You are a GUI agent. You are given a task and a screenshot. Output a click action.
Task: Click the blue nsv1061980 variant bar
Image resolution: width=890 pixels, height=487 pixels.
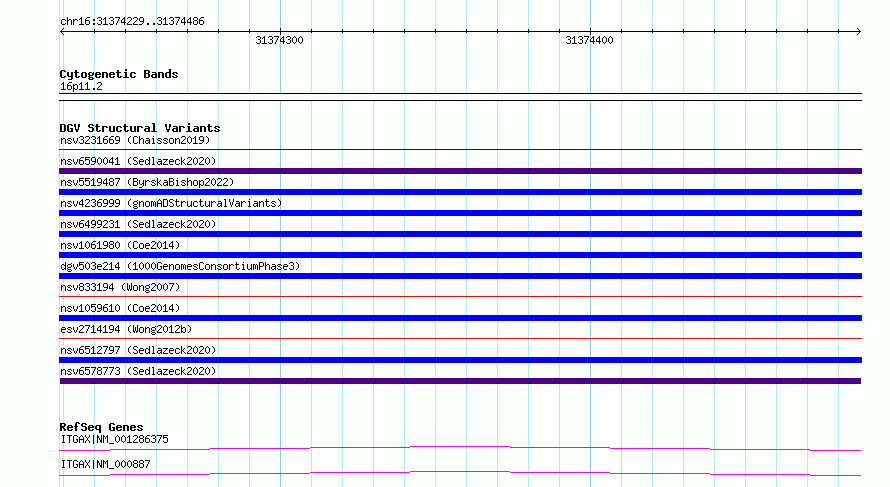460,255
